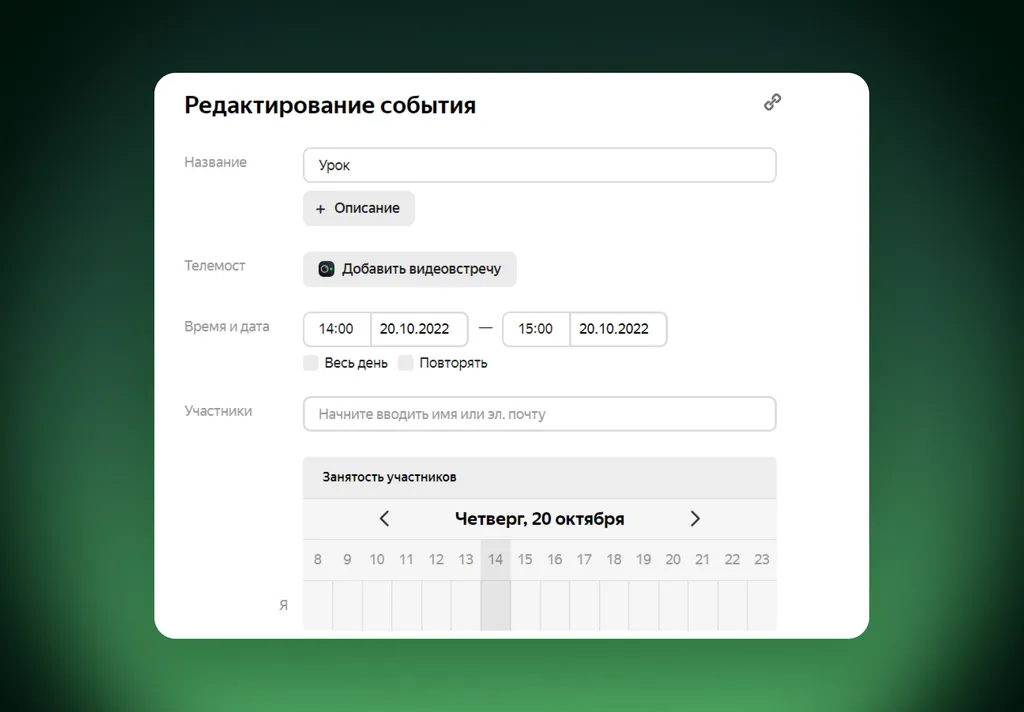This screenshot has width=1024, height=712.
Task: Click the Редактирование события title
Action: [x=330, y=105]
